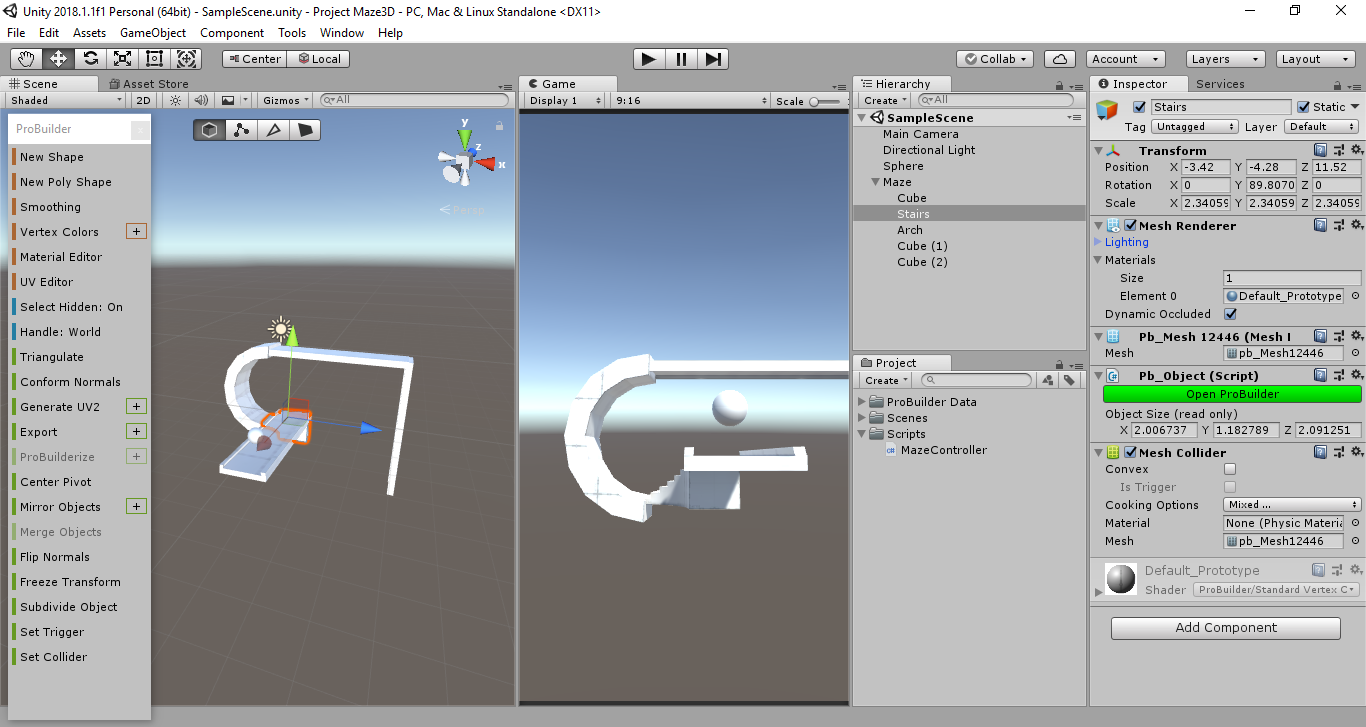Click the game view Scale slider

coord(825,101)
